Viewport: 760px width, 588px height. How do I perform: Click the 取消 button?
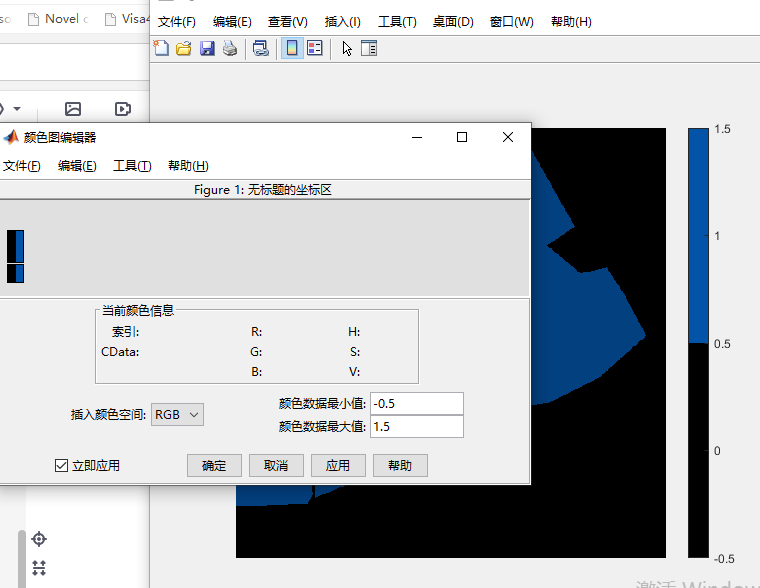276,466
